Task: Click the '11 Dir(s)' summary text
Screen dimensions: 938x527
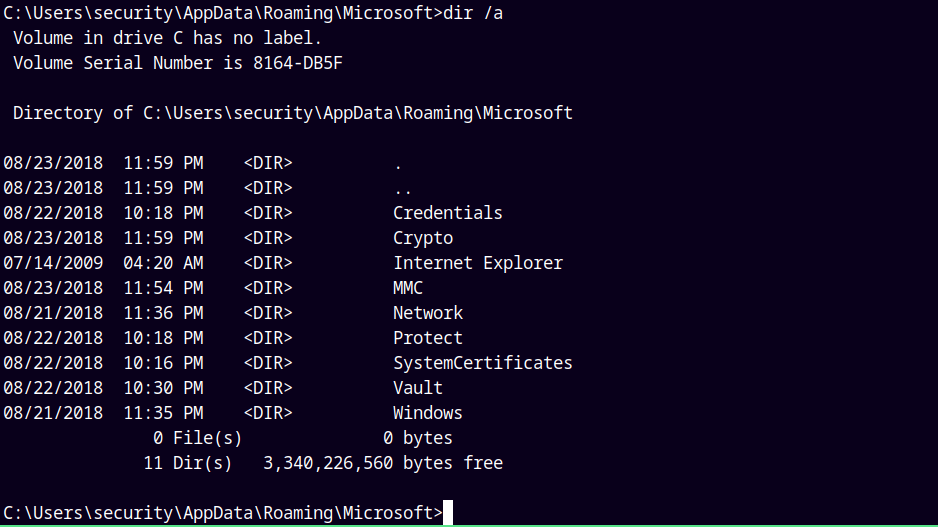Action: tap(187, 463)
